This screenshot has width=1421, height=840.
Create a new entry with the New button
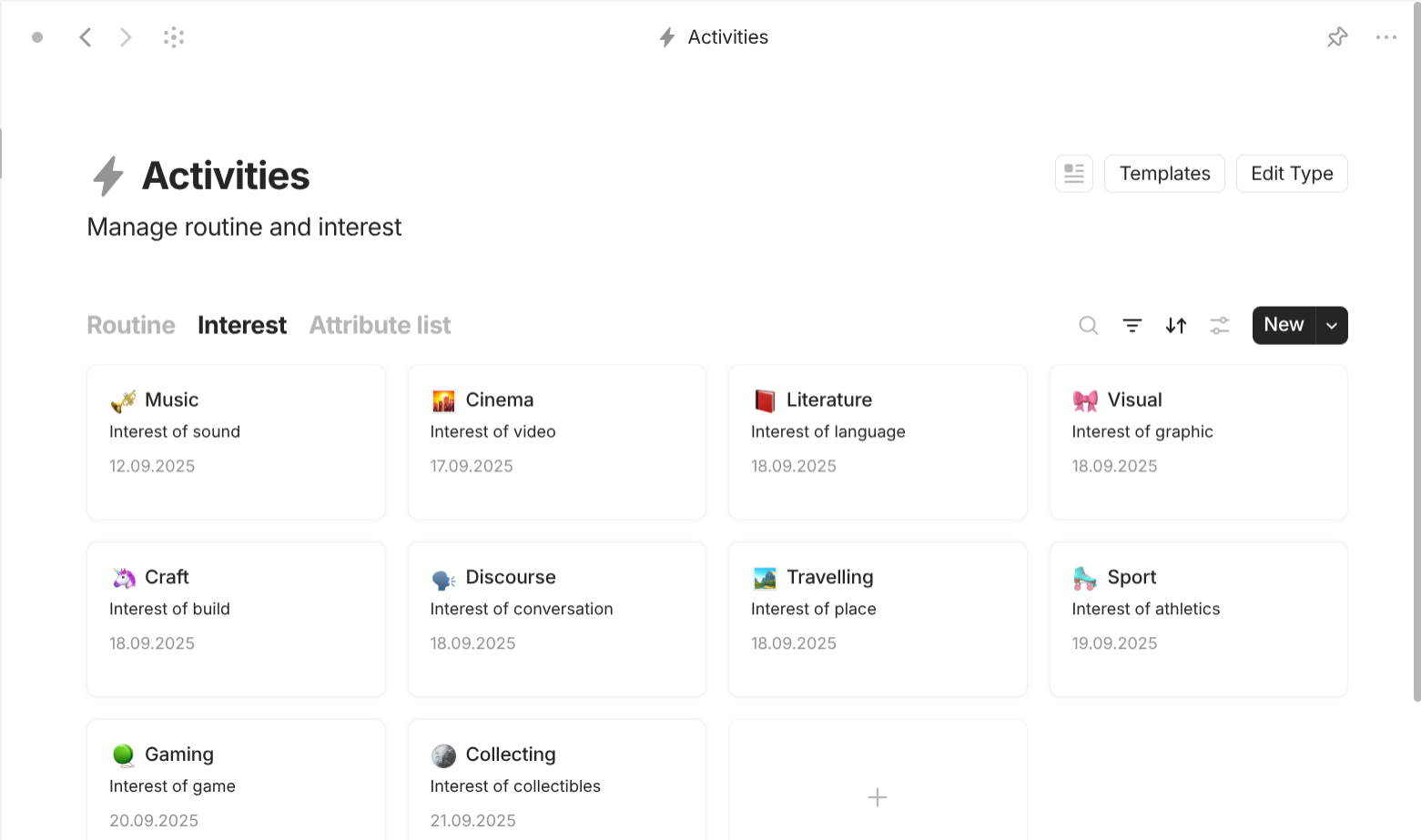1283,325
